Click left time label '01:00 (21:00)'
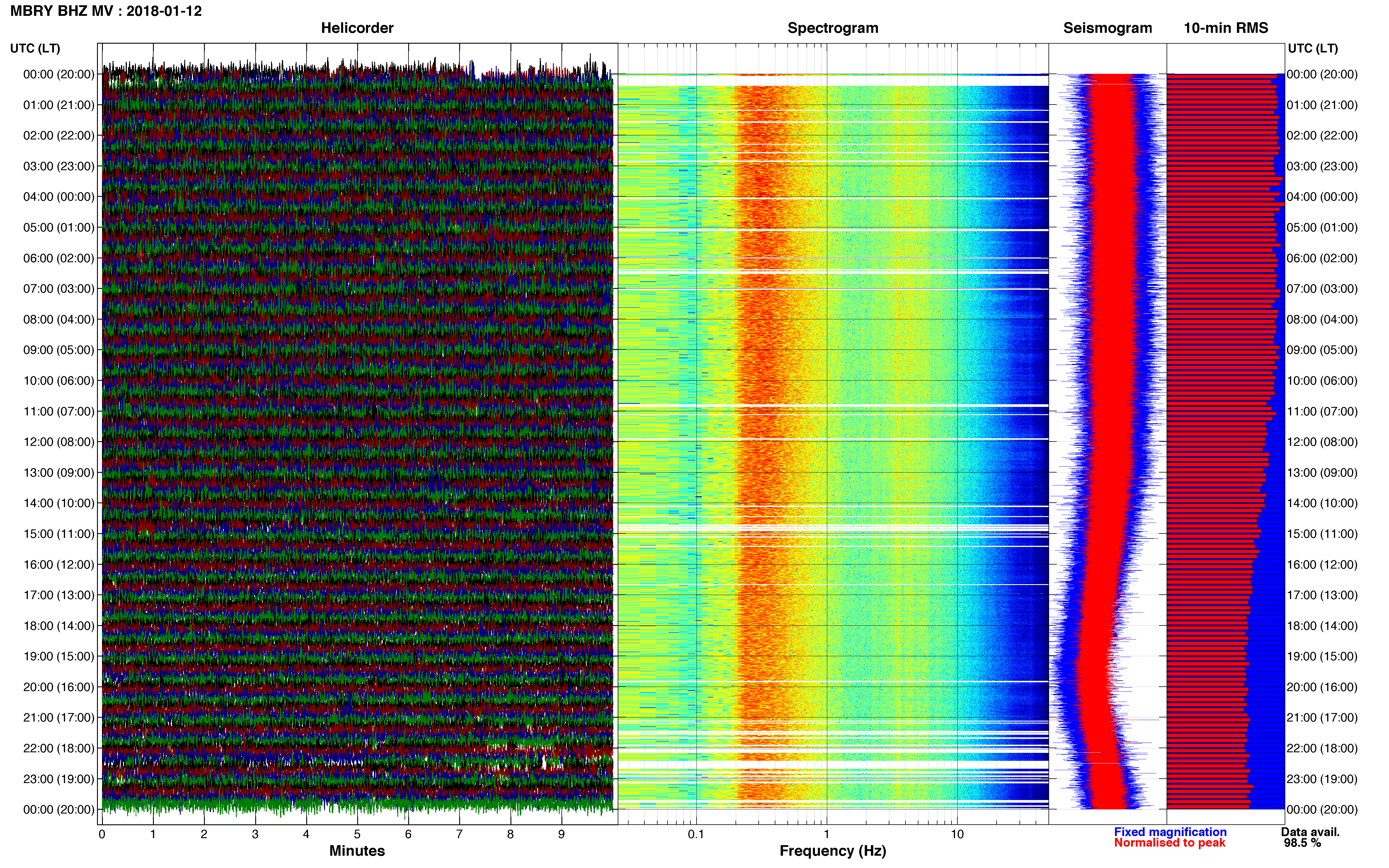 tap(59, 105)
